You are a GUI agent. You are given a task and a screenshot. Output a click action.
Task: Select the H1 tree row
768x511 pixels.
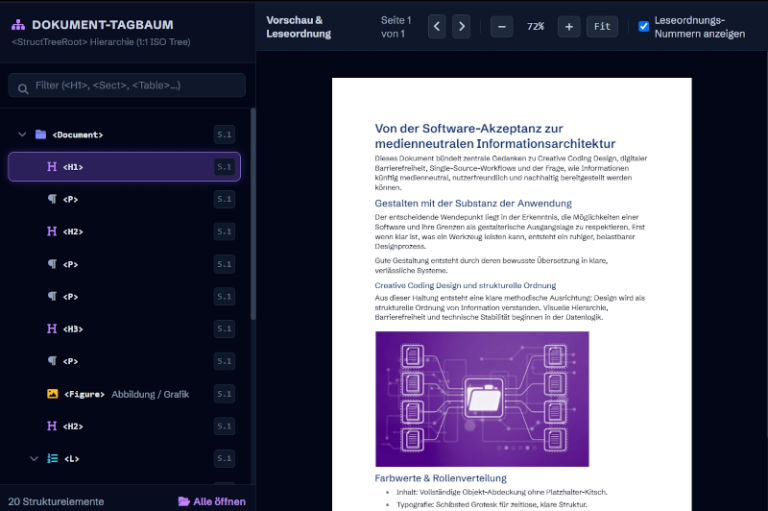[x=124, y=167]
